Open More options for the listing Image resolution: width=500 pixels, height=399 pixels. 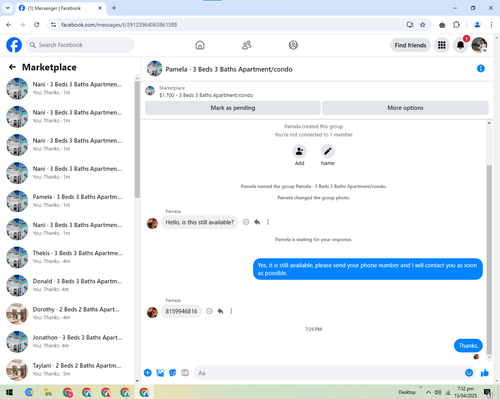point(405,108)
